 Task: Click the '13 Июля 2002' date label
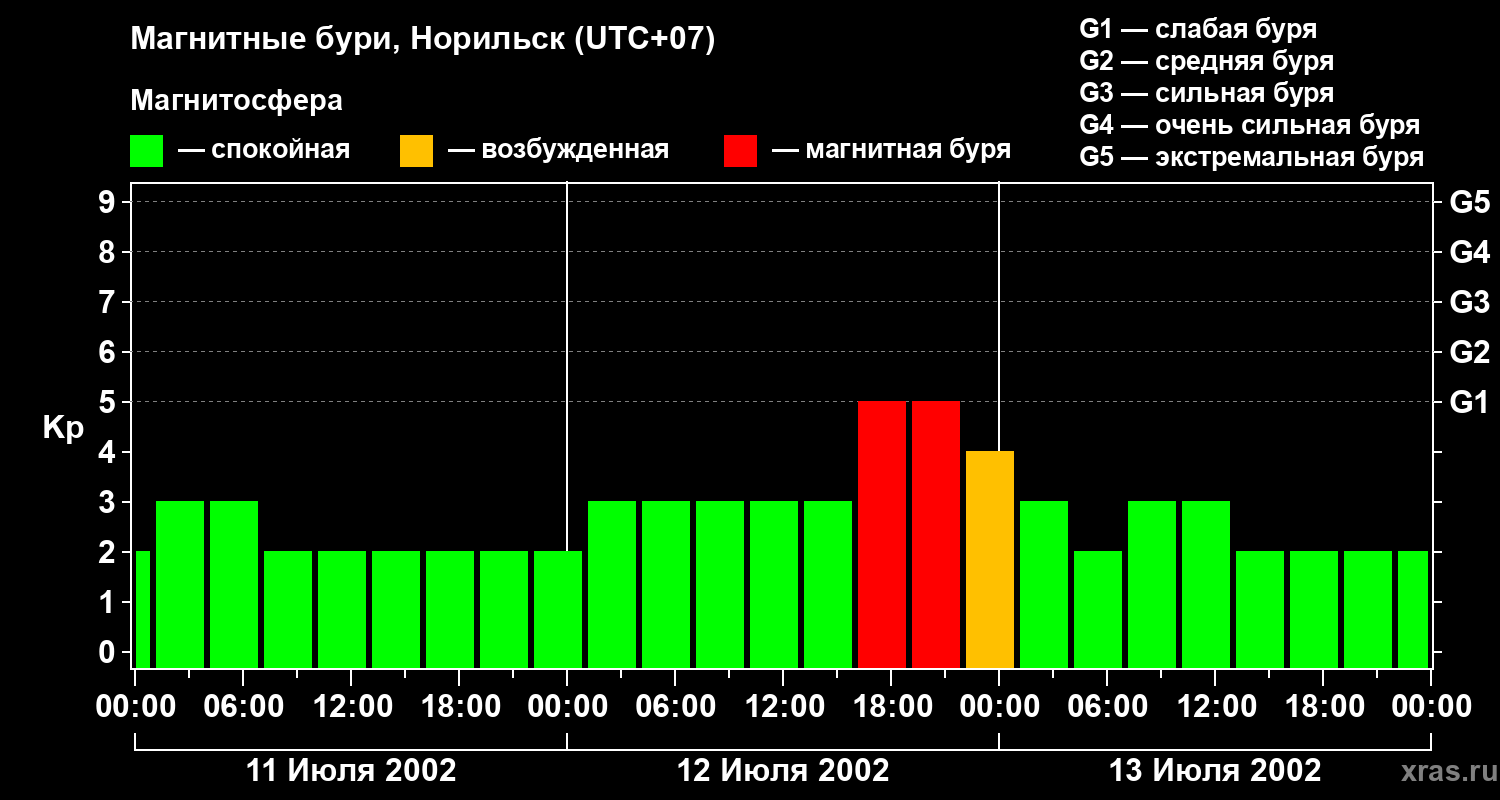[x=1215, y=771]
